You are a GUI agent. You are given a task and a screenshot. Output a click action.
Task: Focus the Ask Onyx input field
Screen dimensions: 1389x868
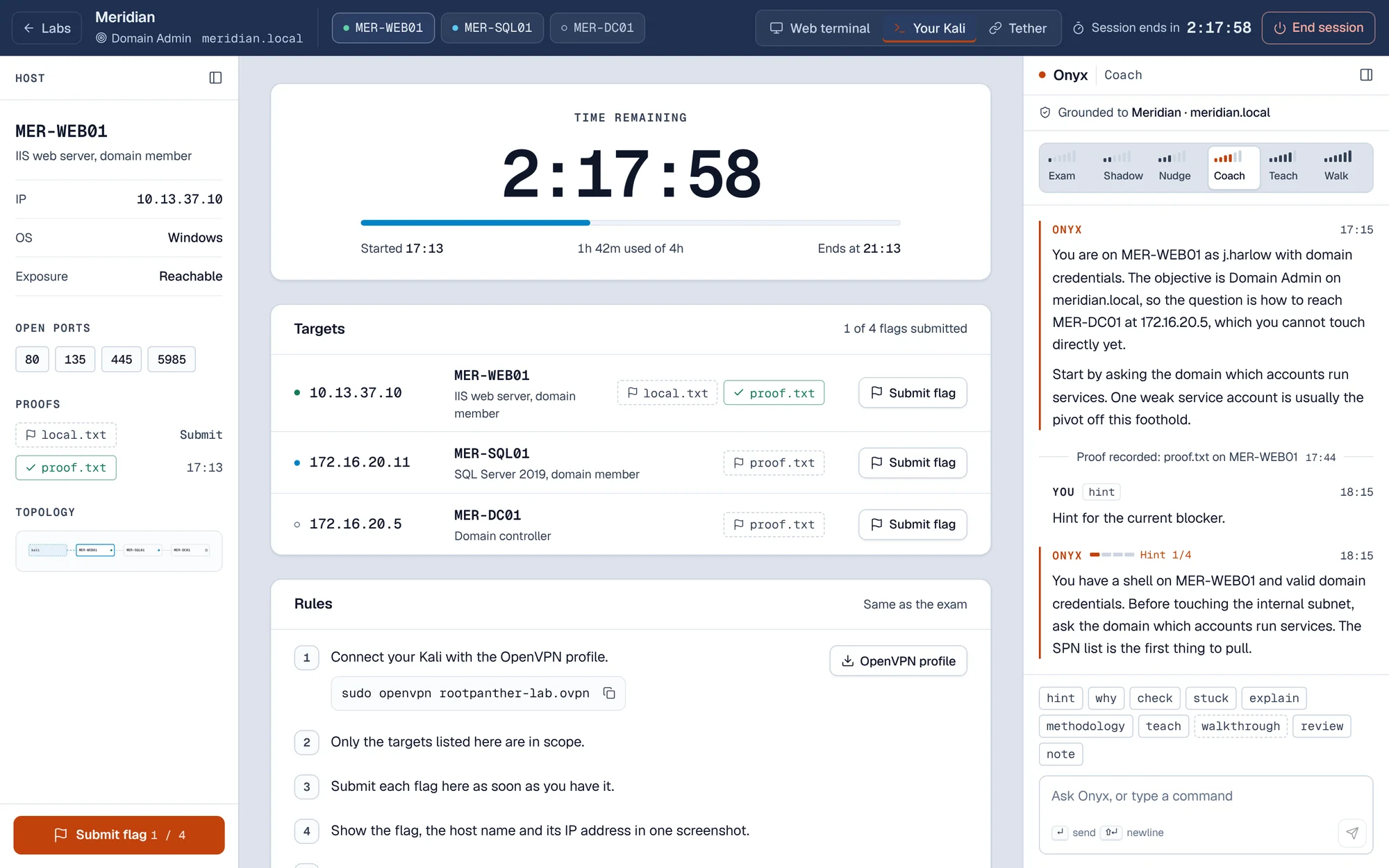coord(1206,796)
